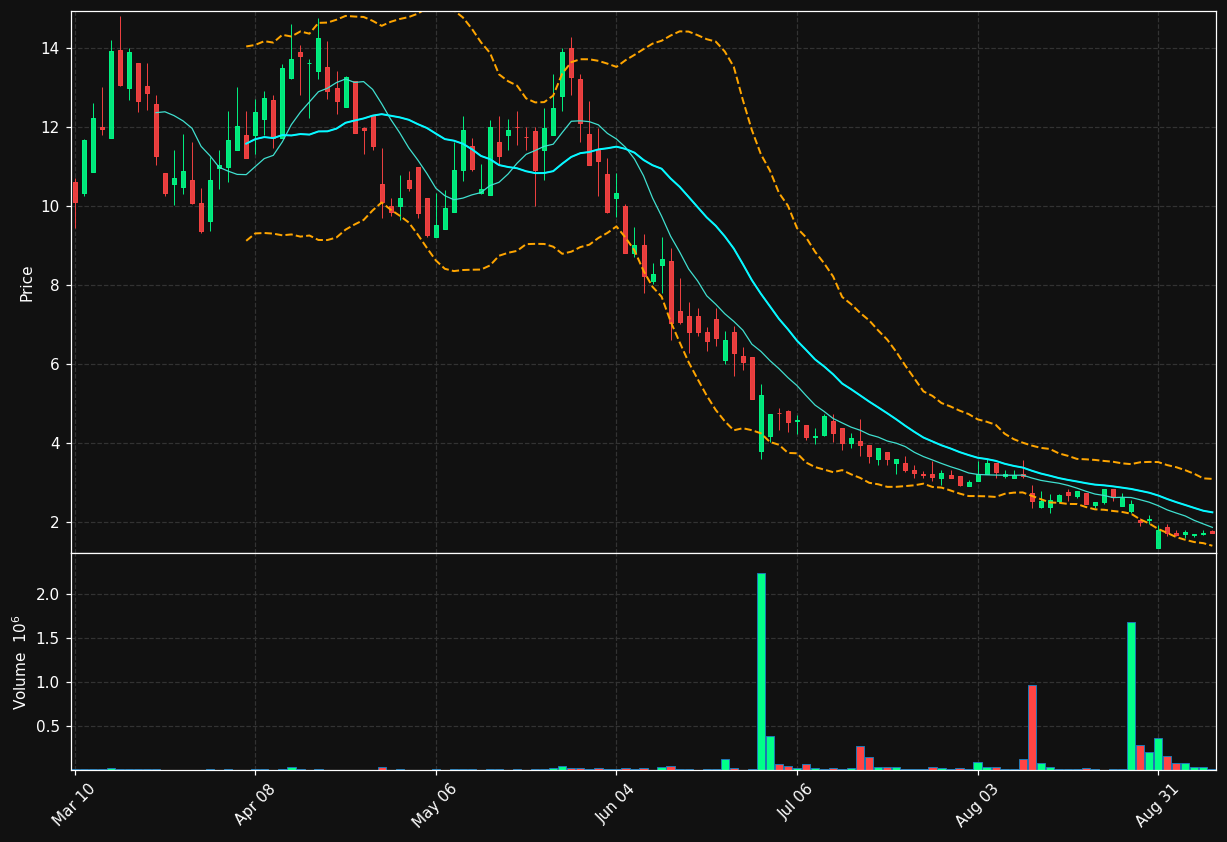This screenshot has height=842, width=1227.
Task: Click the price axis value 2
Action: [x=55, y=523]
